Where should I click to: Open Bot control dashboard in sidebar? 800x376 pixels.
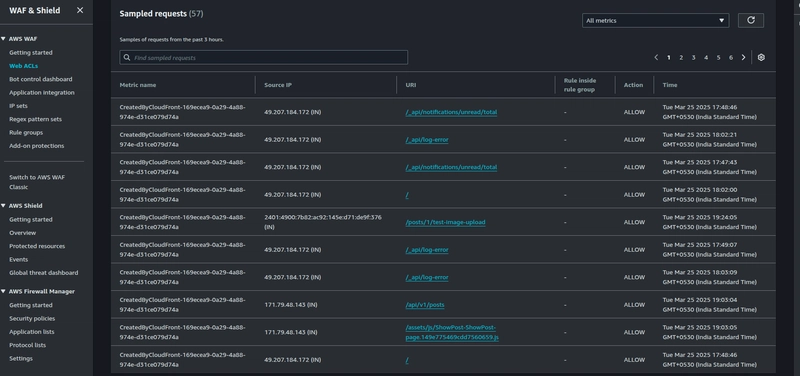(x=40, y=79)
